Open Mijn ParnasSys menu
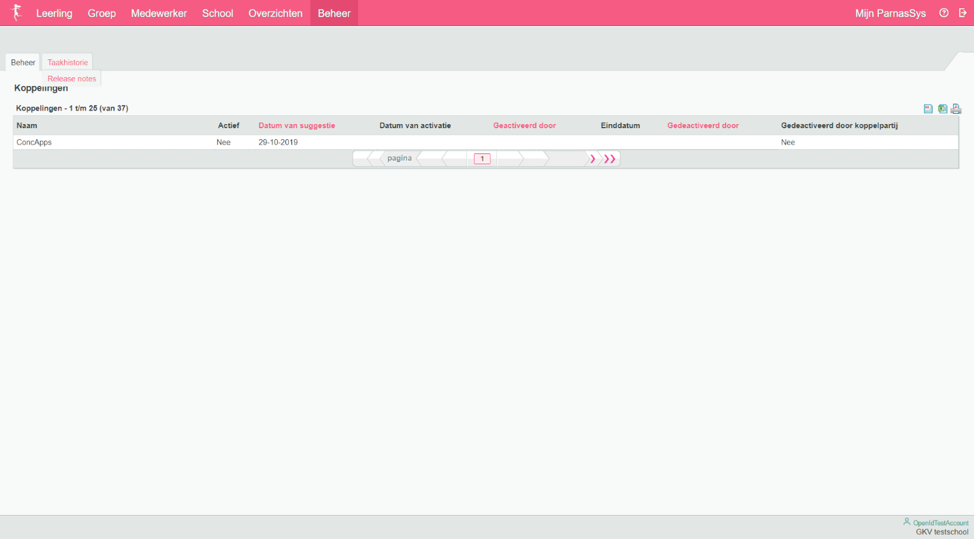The image size is (974, 539). pyautogui.click(x=890, y=13)
